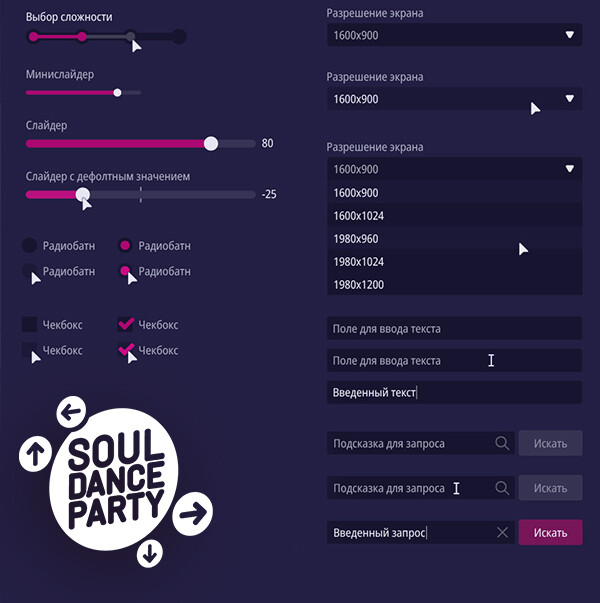Clear the entered query with the X icon
600x603 pixels.
click(502, 533)
